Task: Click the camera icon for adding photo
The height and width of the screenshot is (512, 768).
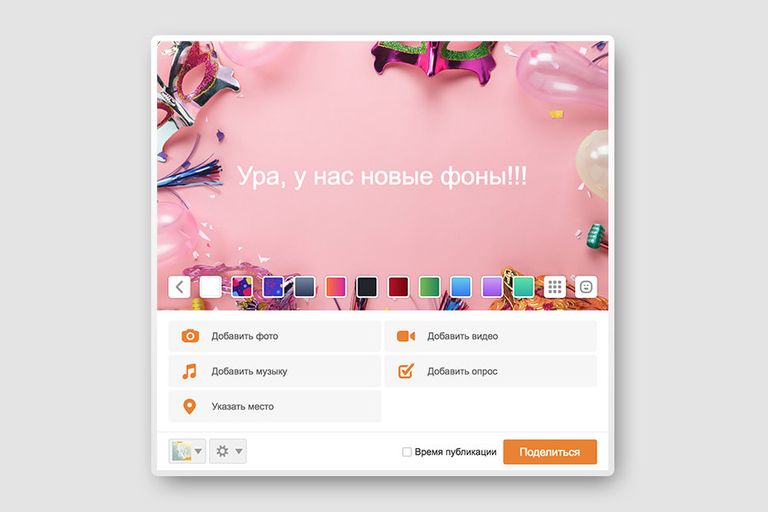Action: (190, 336)
